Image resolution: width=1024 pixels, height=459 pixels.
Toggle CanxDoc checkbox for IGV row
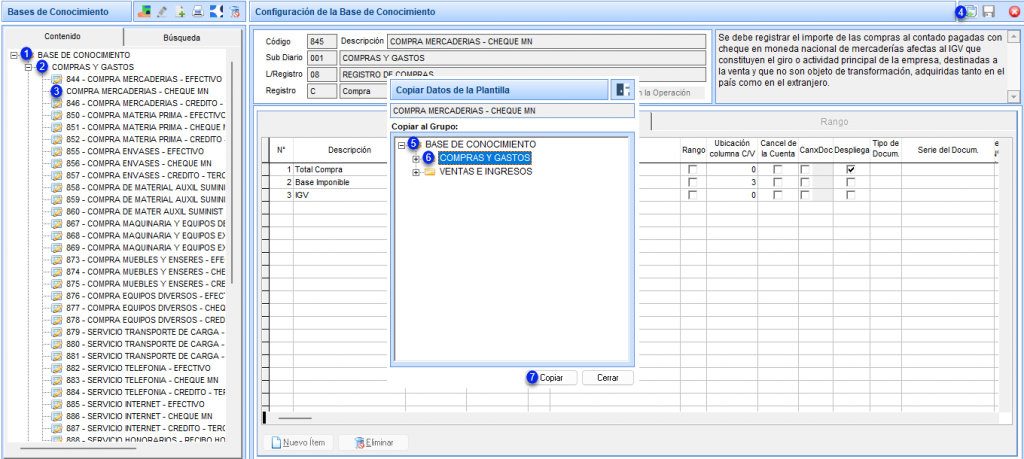point(805,195)
